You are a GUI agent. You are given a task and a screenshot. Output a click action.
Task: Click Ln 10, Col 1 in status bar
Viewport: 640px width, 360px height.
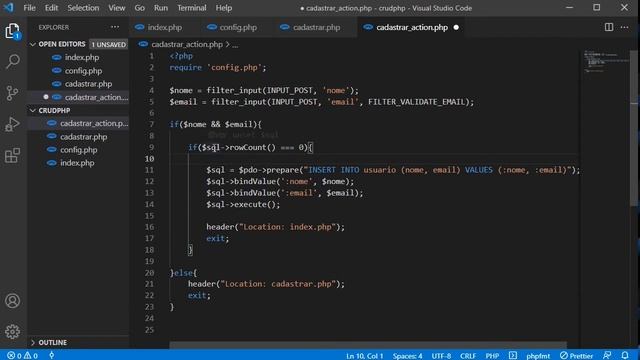coord(364,356)
